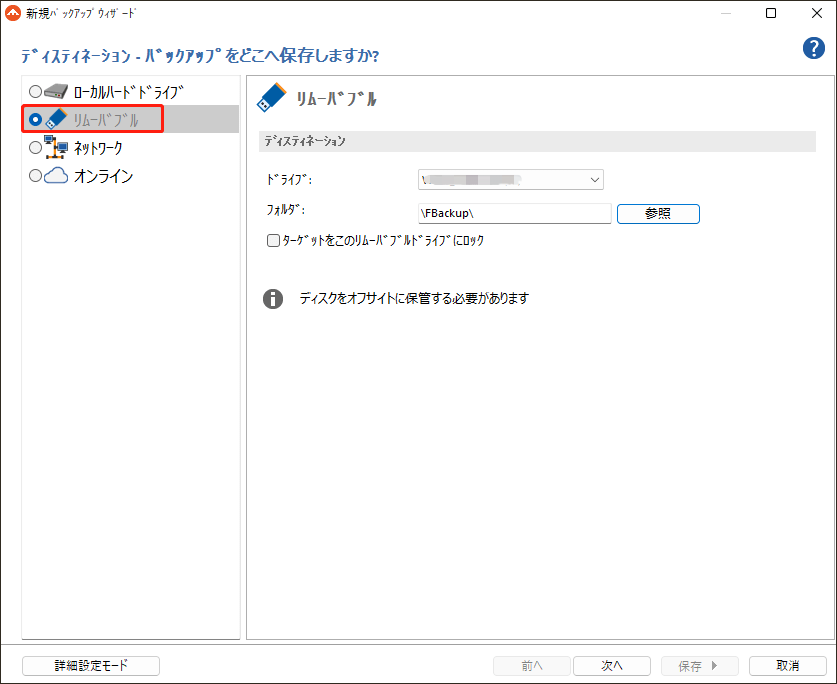
Task: Open the 保存 button menu
Action: [700, 666]
